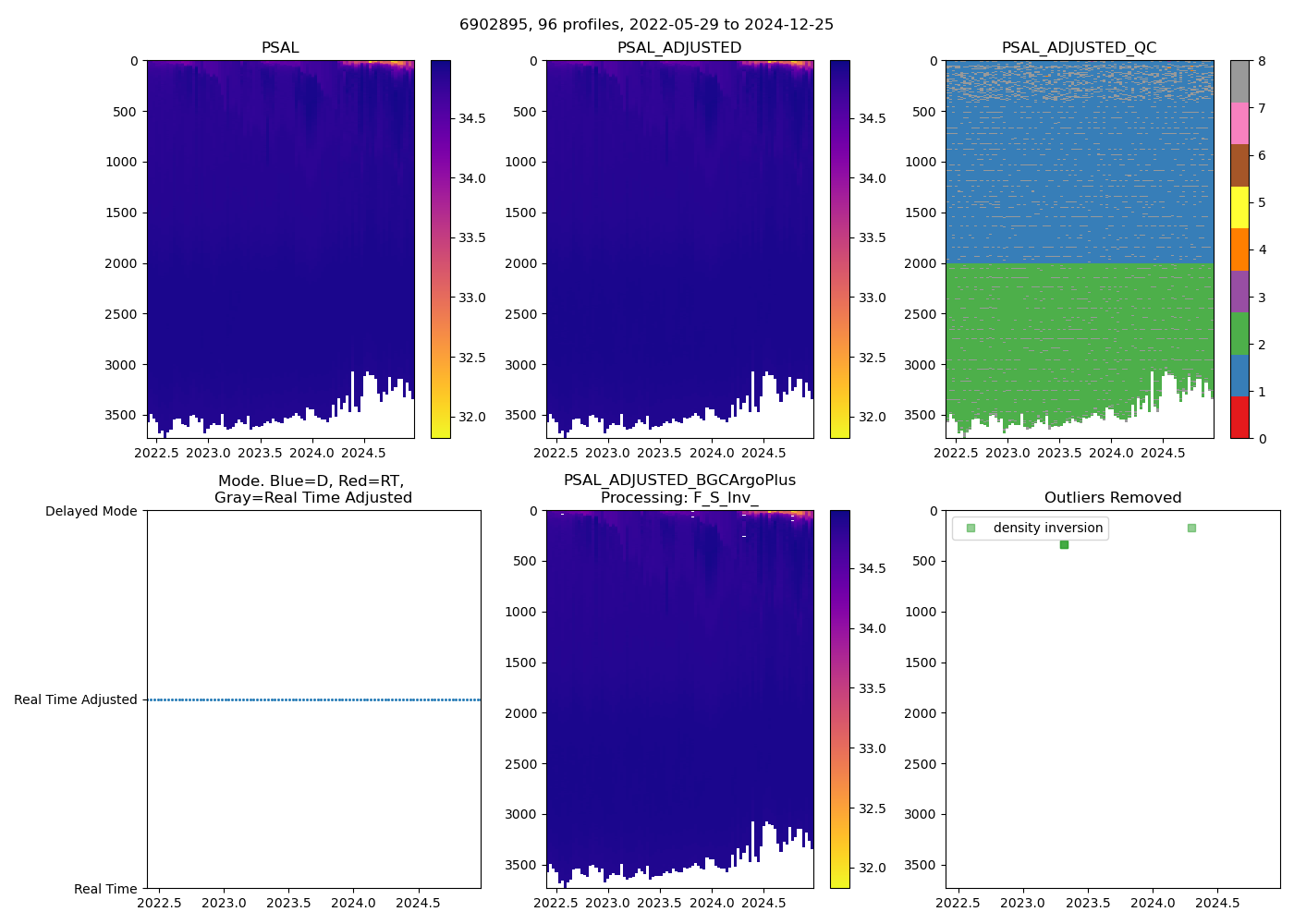Click the figure title with float ID 6902895

pos(646,25)
